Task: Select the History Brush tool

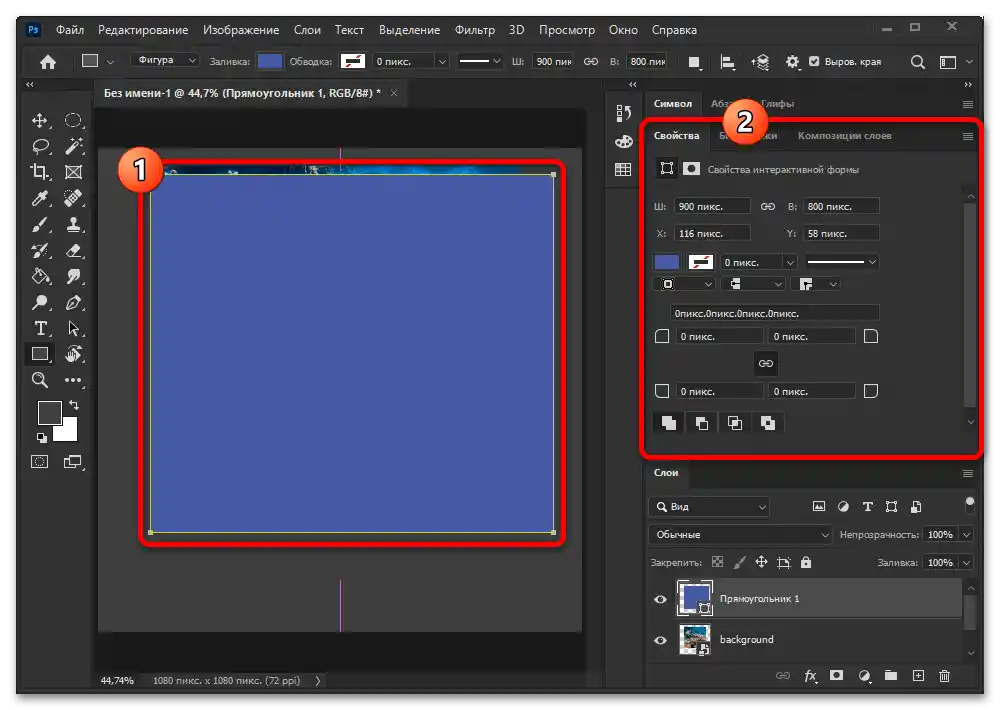Action: point(40,251)
